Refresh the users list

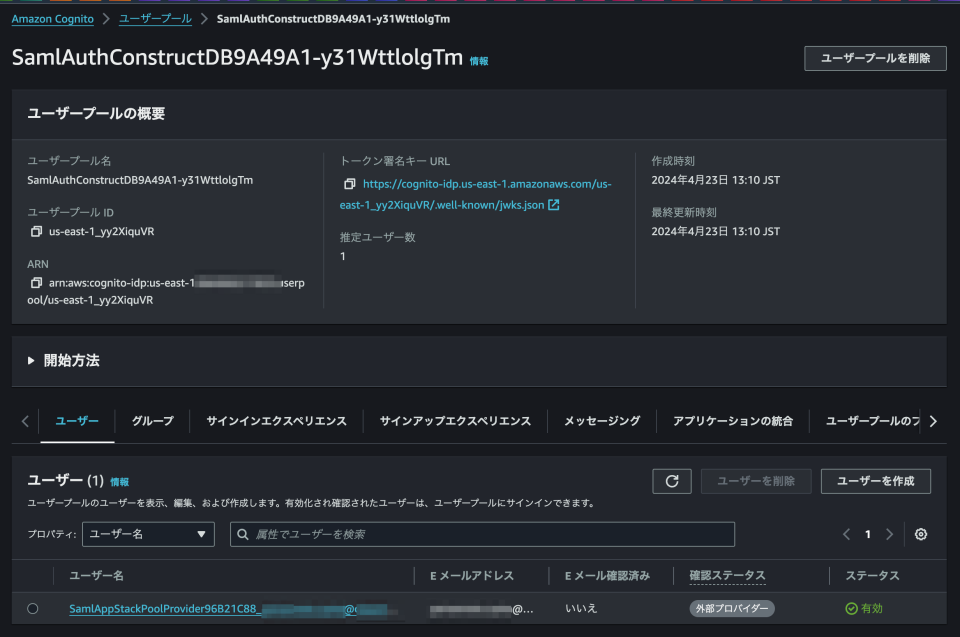[x=672, y=481]
